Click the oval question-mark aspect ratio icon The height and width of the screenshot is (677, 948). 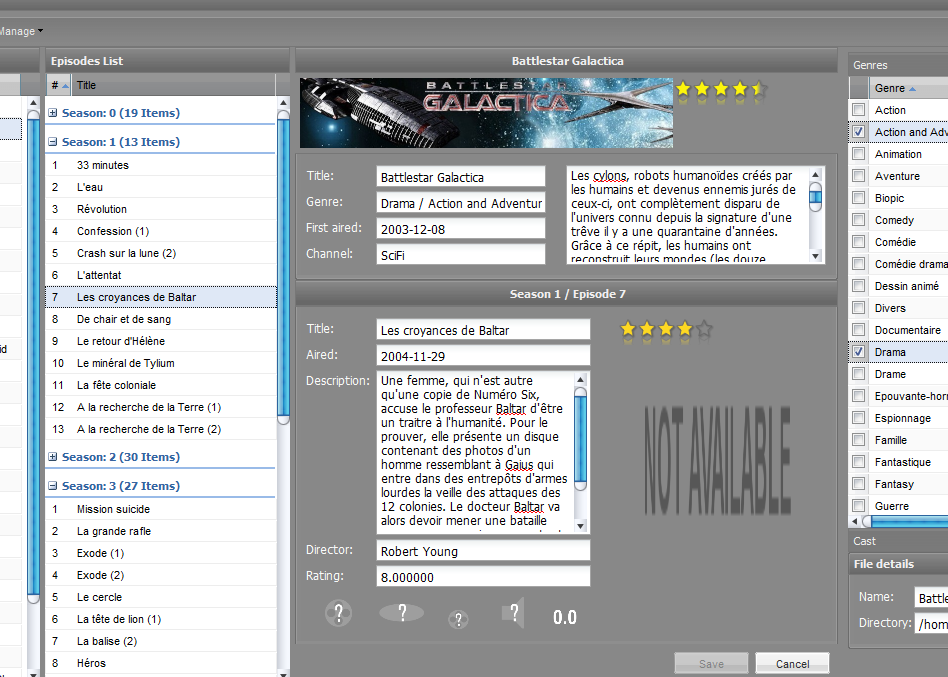[401, 613]
